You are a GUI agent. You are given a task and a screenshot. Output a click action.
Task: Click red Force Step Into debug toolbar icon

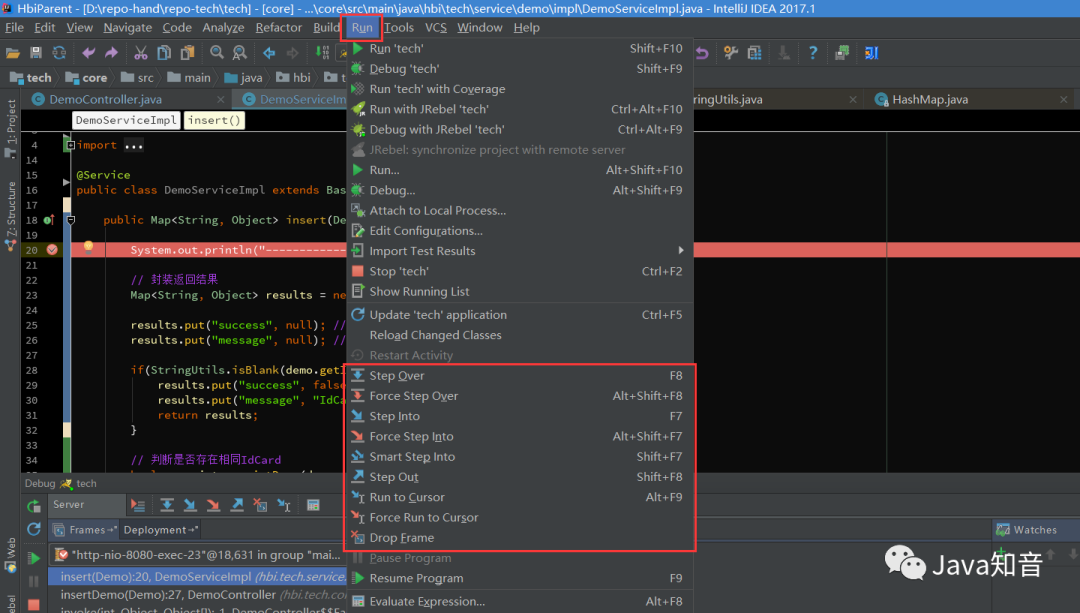click(x=214, y=506)
